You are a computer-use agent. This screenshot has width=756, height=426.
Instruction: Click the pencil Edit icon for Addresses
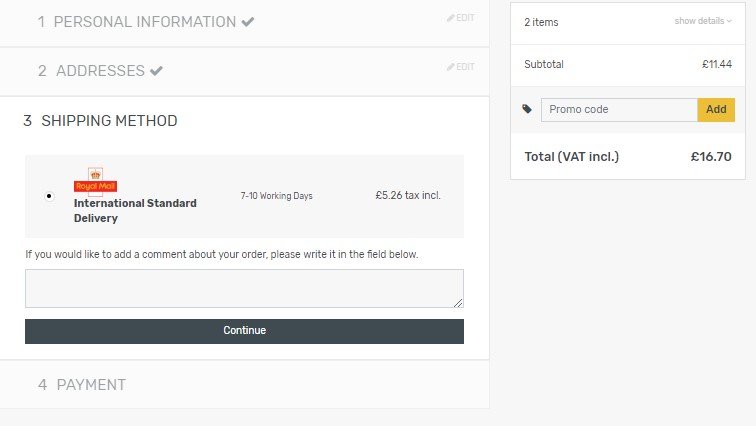click(451, 67)
